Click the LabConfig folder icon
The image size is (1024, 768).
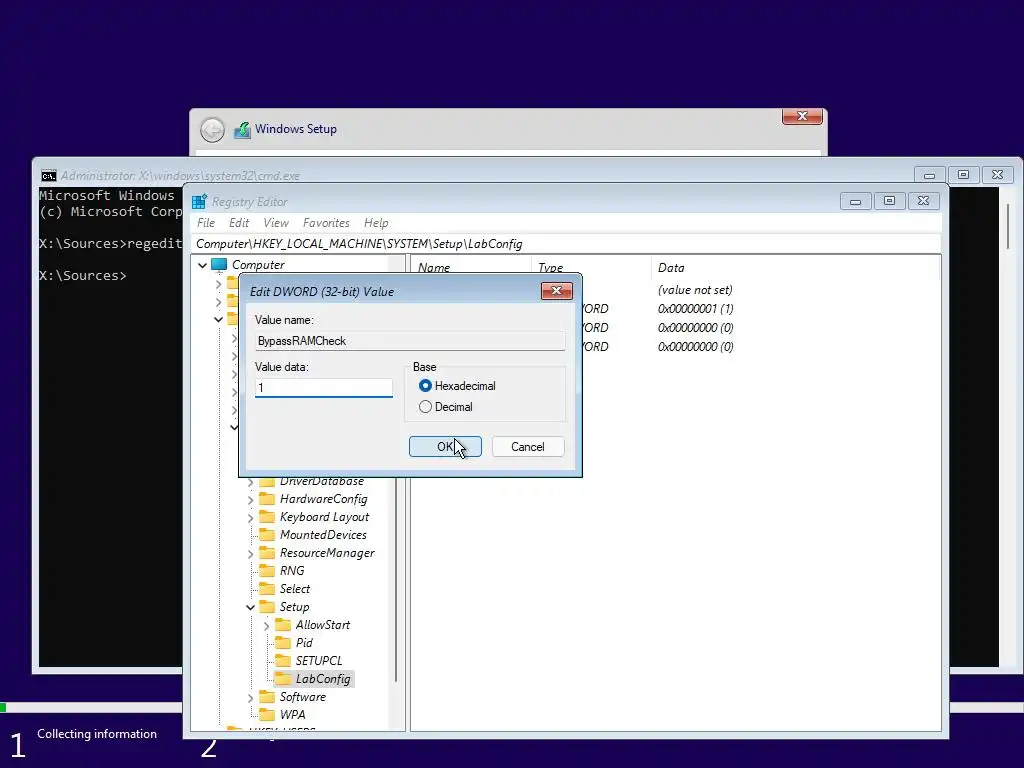coord(283,679)
